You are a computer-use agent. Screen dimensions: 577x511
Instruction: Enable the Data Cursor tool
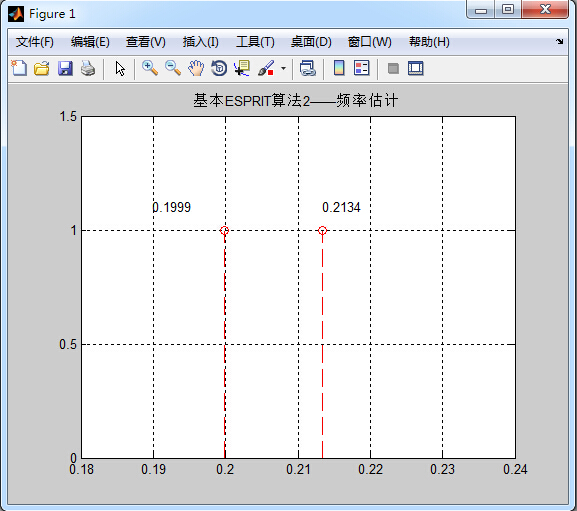242,68
